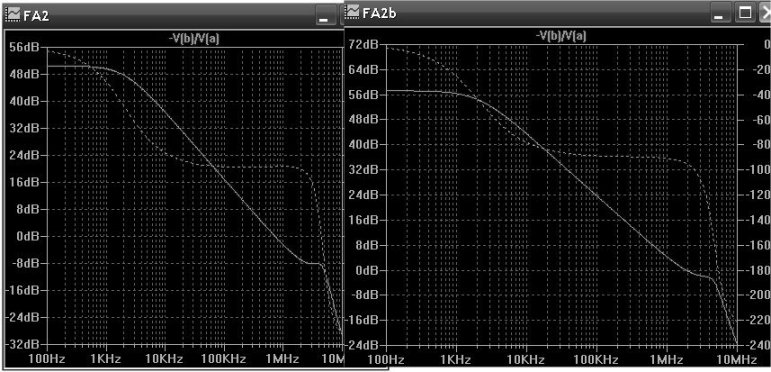
Task: Click the -32dB axis label in FA2
Action: pos(21,344)
